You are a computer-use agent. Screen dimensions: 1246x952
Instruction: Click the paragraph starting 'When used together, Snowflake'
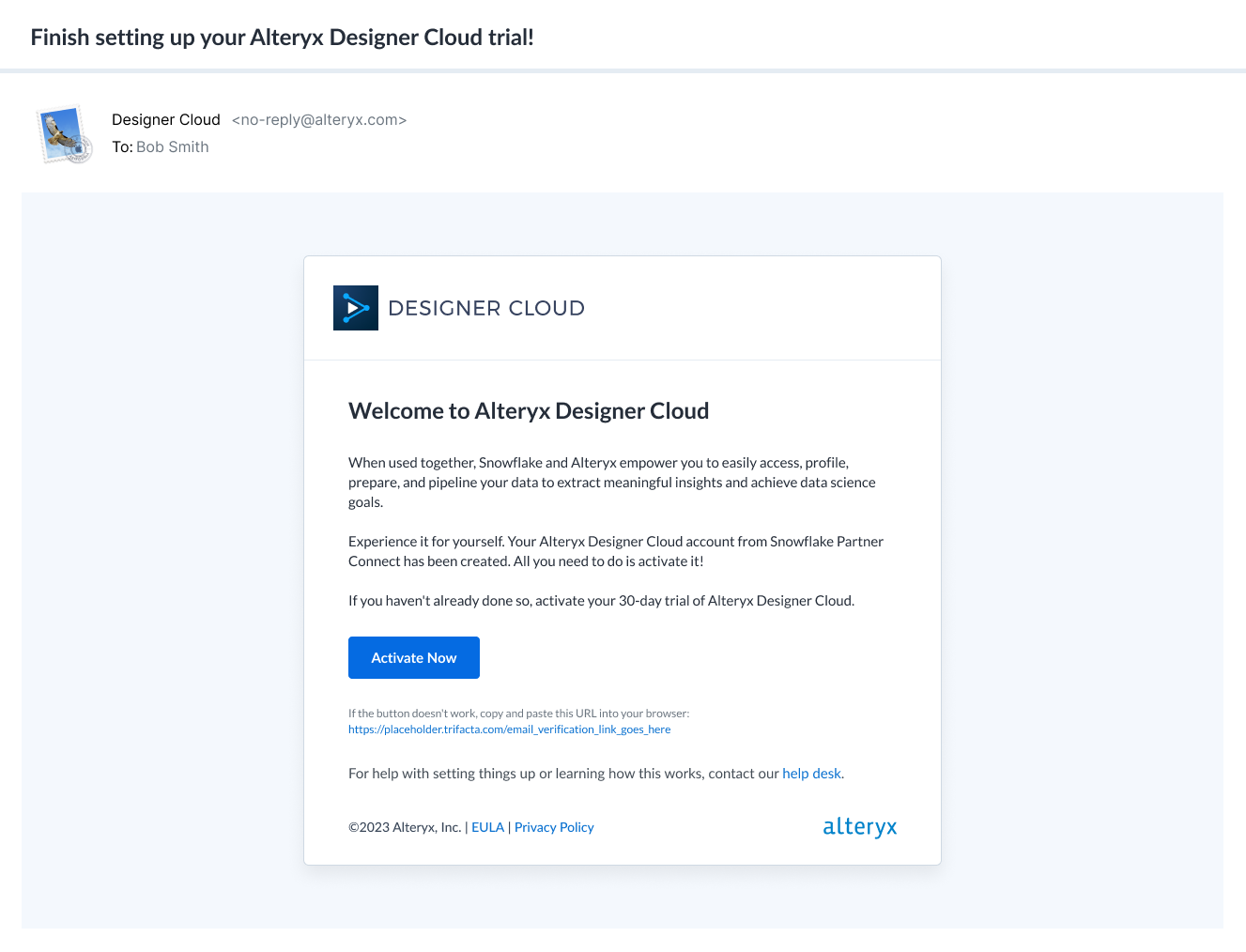pos(612,483)
